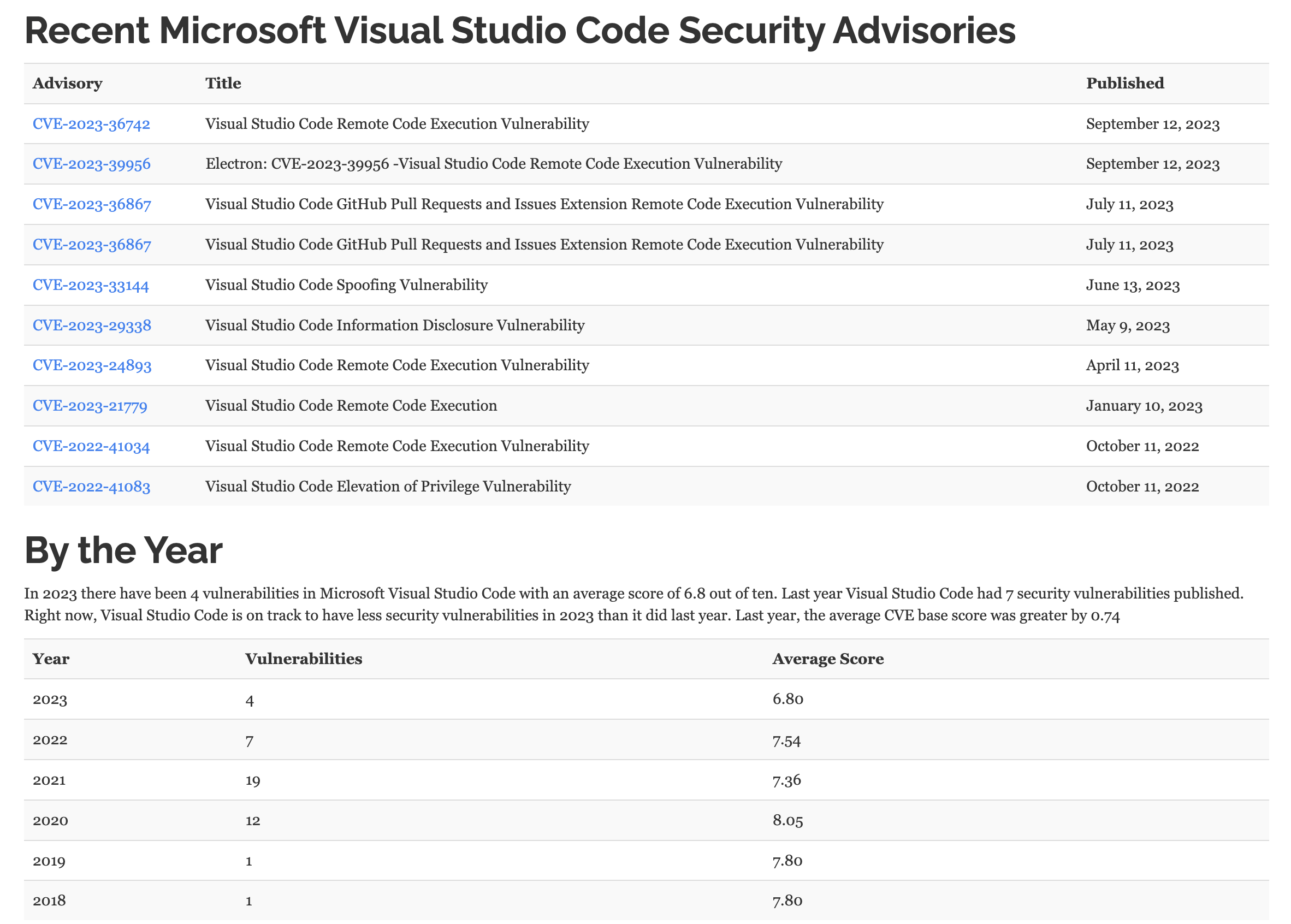Image resolution: width=1291 pixels, height=924 pixels.
Task: Click the 'Vulnerabilities' column header
Action: [x=304, y=659]
